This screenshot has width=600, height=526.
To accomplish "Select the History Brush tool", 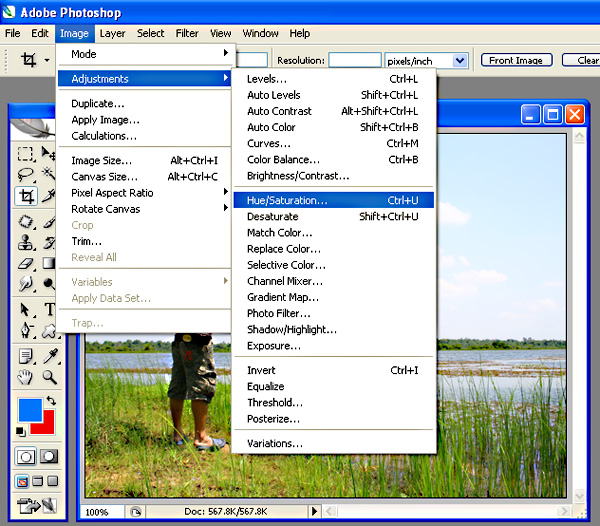I will 48,243.
